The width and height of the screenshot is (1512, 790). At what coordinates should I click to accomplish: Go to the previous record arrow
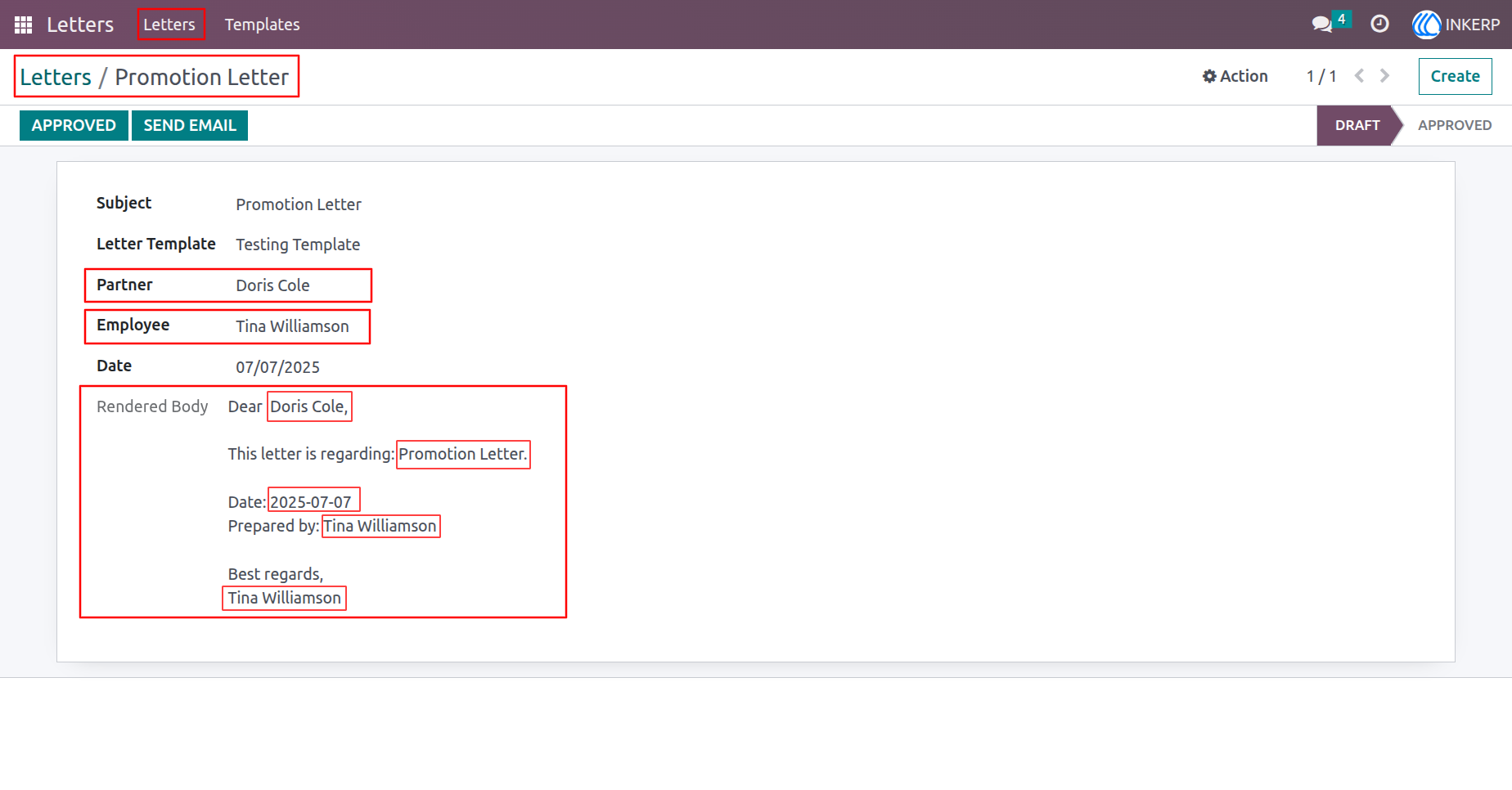point(1359,76)
